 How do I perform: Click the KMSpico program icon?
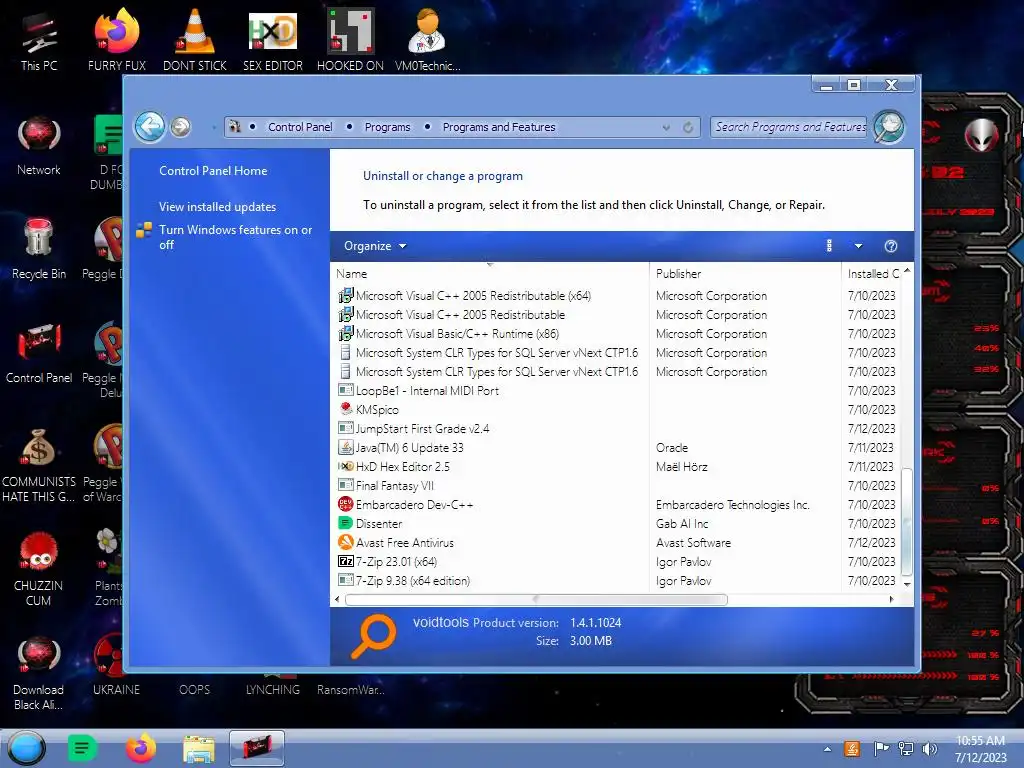(345, 409)
